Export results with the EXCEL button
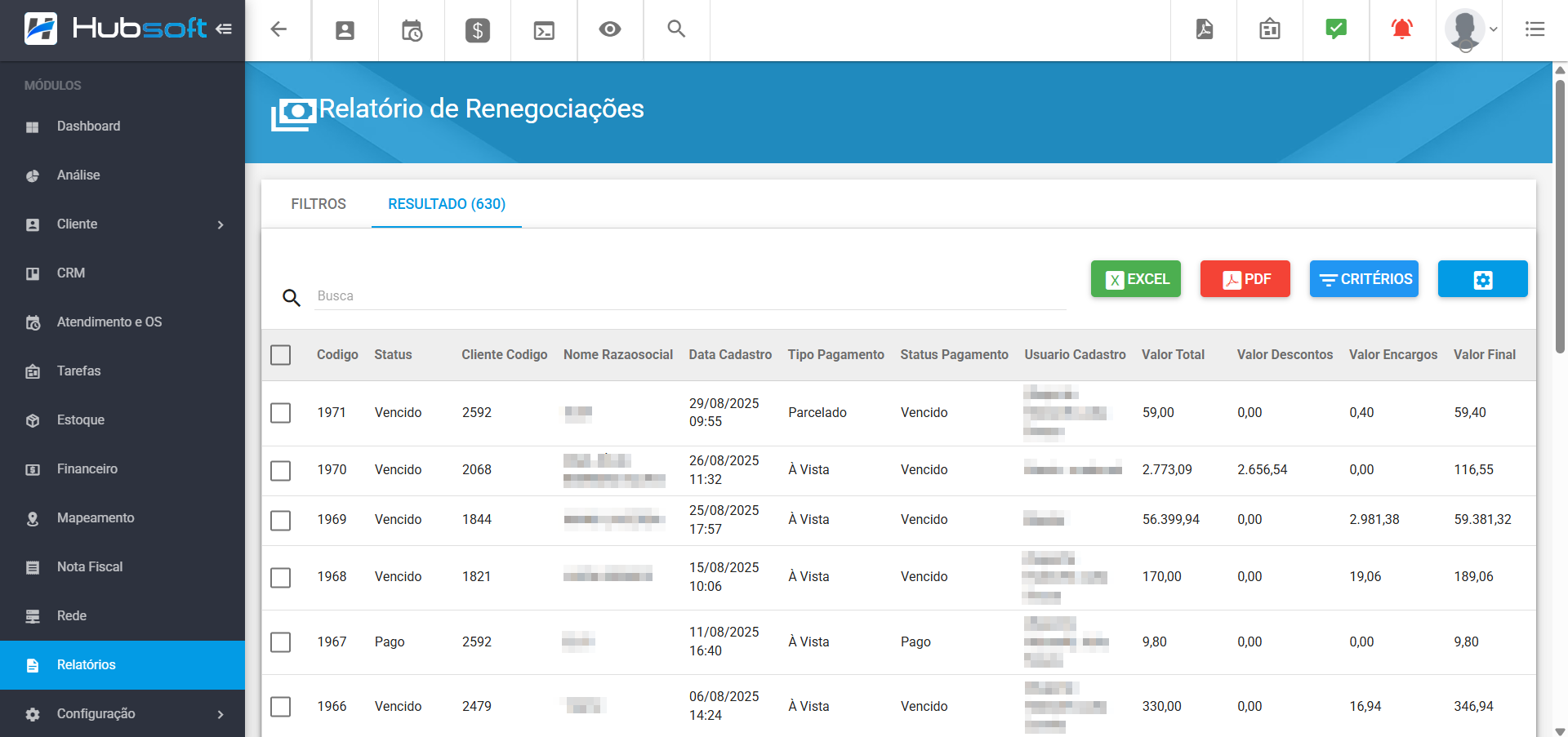The image size is (1568, 737). click(x=1135, y=279)
